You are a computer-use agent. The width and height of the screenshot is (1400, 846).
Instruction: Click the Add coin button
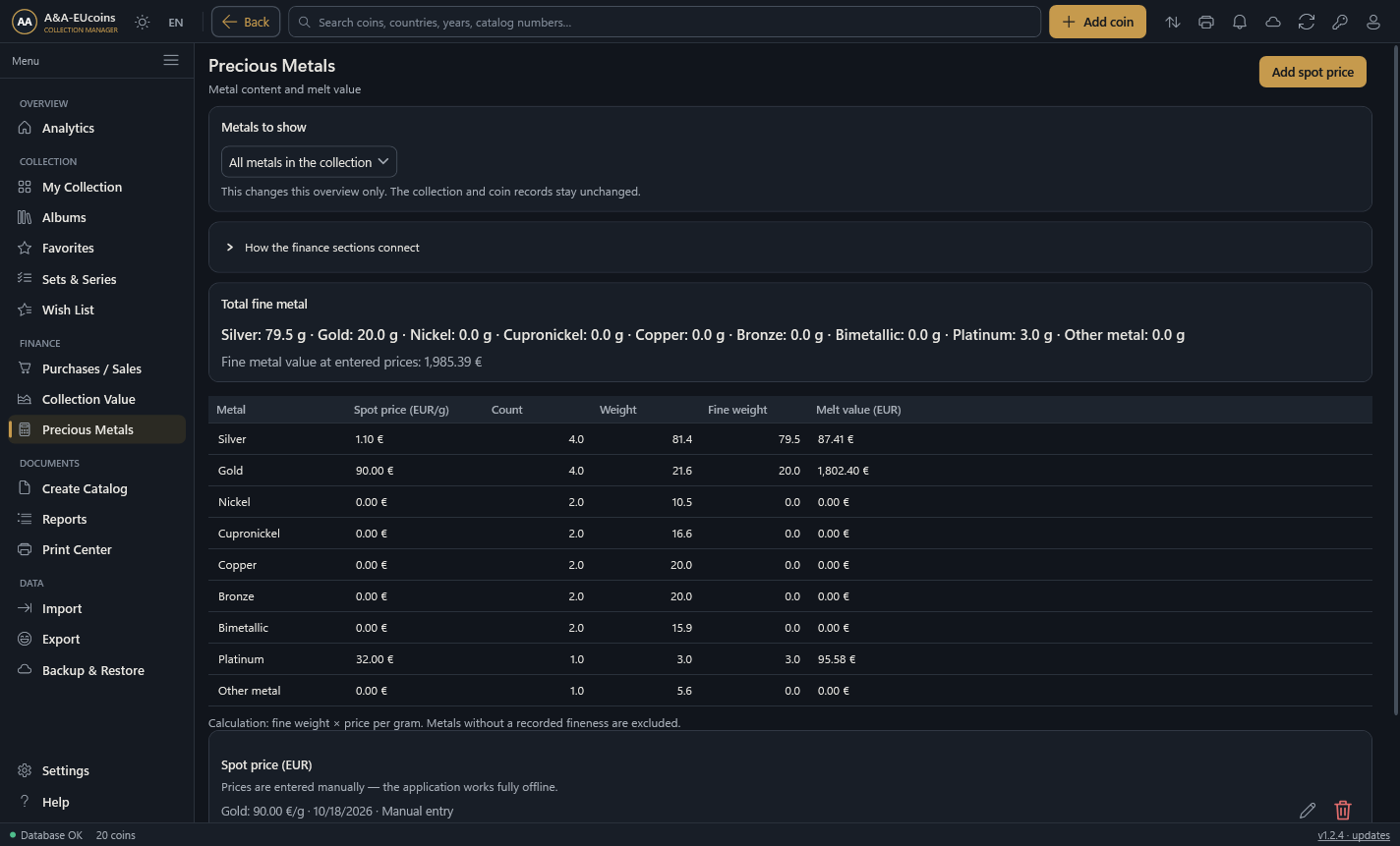1097,22
